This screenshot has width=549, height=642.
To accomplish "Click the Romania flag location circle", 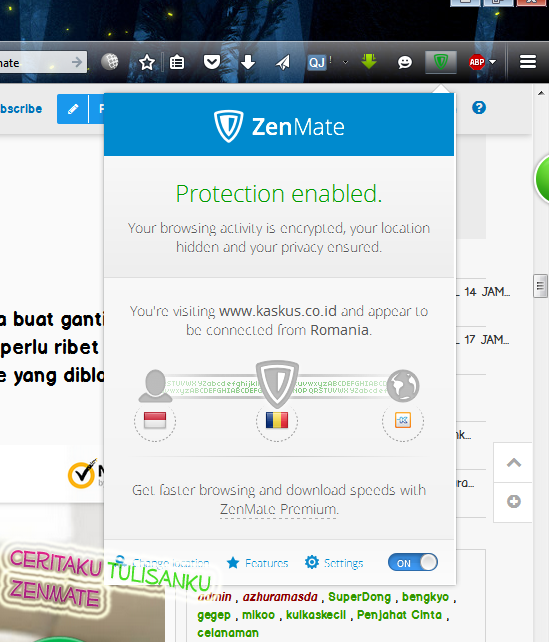I will (x=277, y=420).
